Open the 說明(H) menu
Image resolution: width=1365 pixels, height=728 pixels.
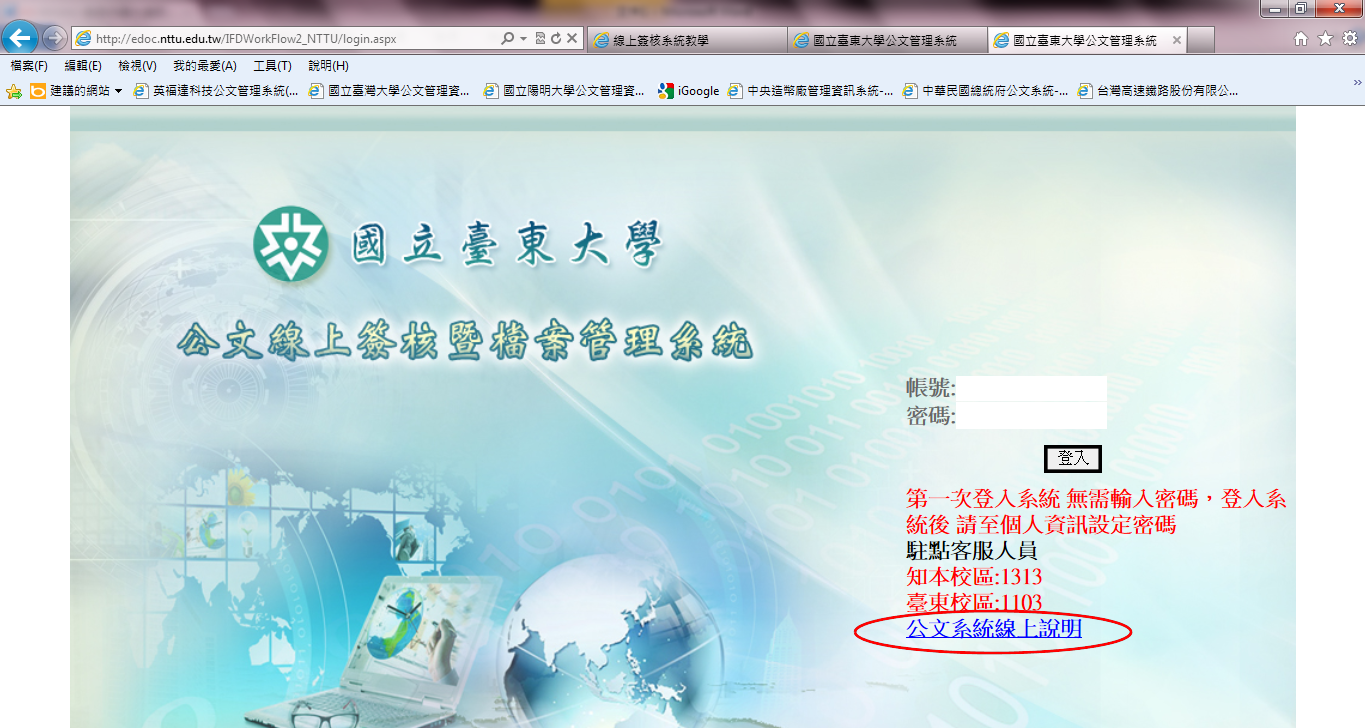tap(328, 66)
